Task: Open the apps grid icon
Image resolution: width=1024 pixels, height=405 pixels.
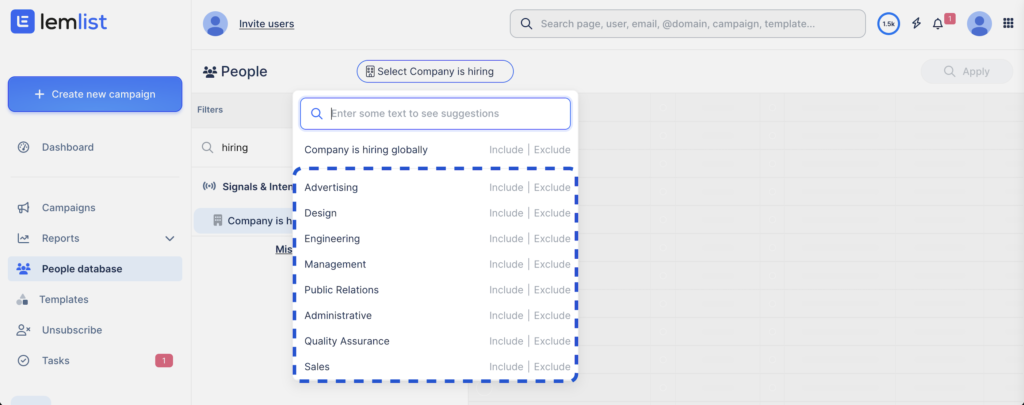Action: [1007, 23]
